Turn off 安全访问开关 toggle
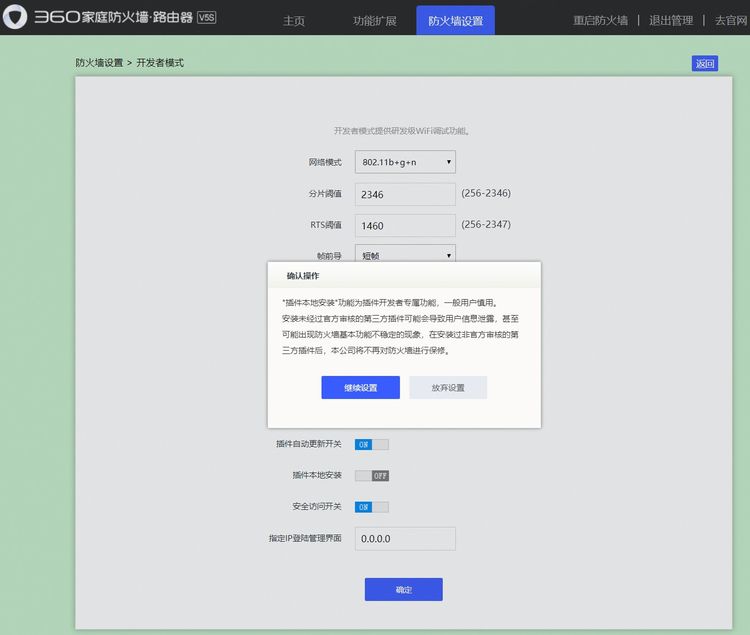Image resolution: width=750 pixels, height=635 pixels. coord(372,507)
